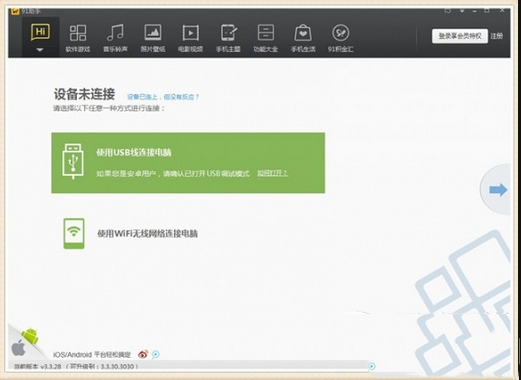Viewport: 521px width, 380px height.
Task: Click the blue circle icon beside Weibo
Action: [x=156, y=354]
